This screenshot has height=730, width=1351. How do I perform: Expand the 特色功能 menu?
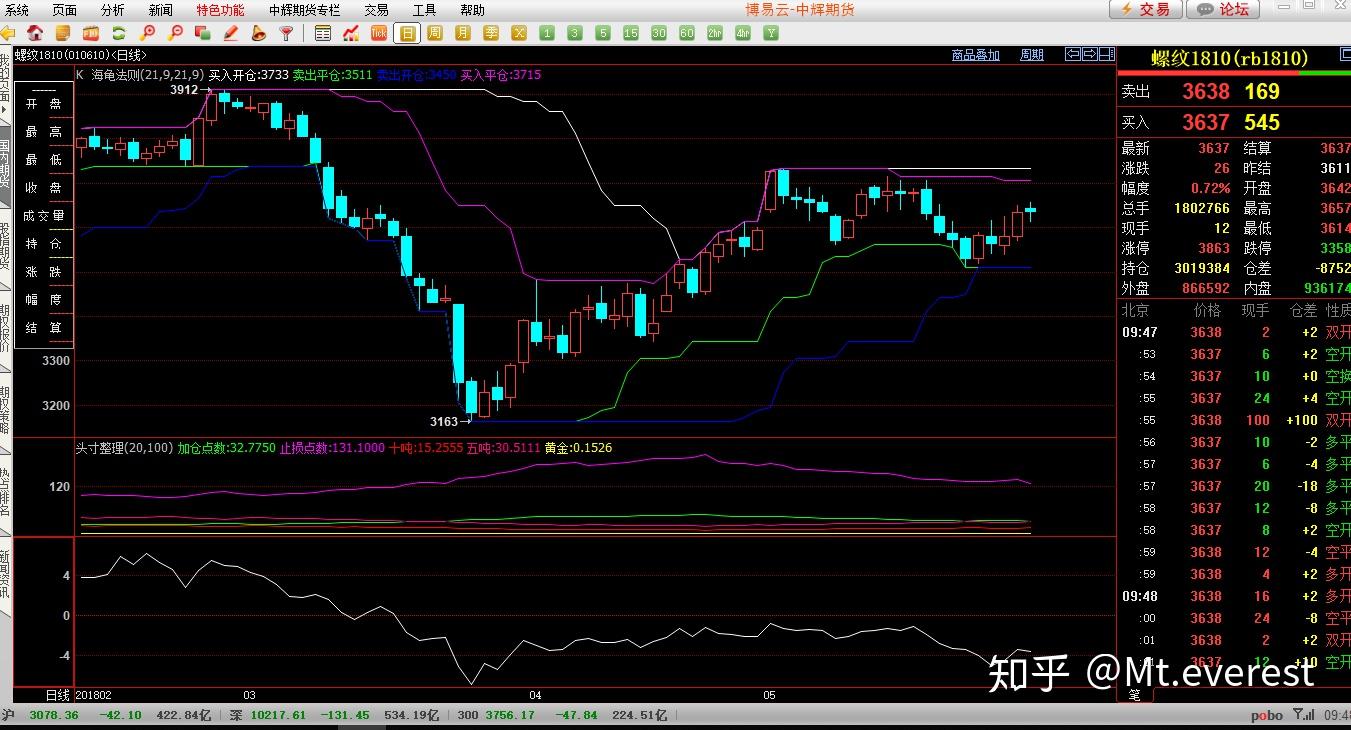pos(220,10)
